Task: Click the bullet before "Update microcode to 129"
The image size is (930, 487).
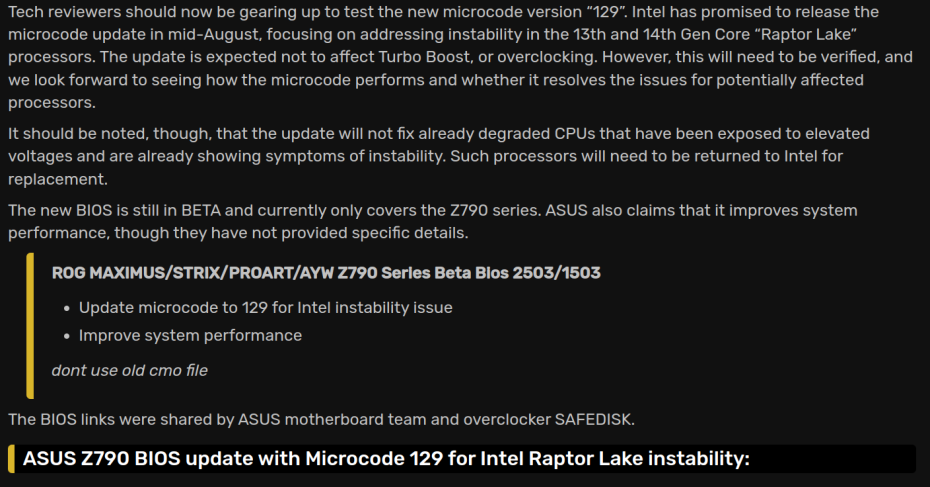Action: [66, 308]
